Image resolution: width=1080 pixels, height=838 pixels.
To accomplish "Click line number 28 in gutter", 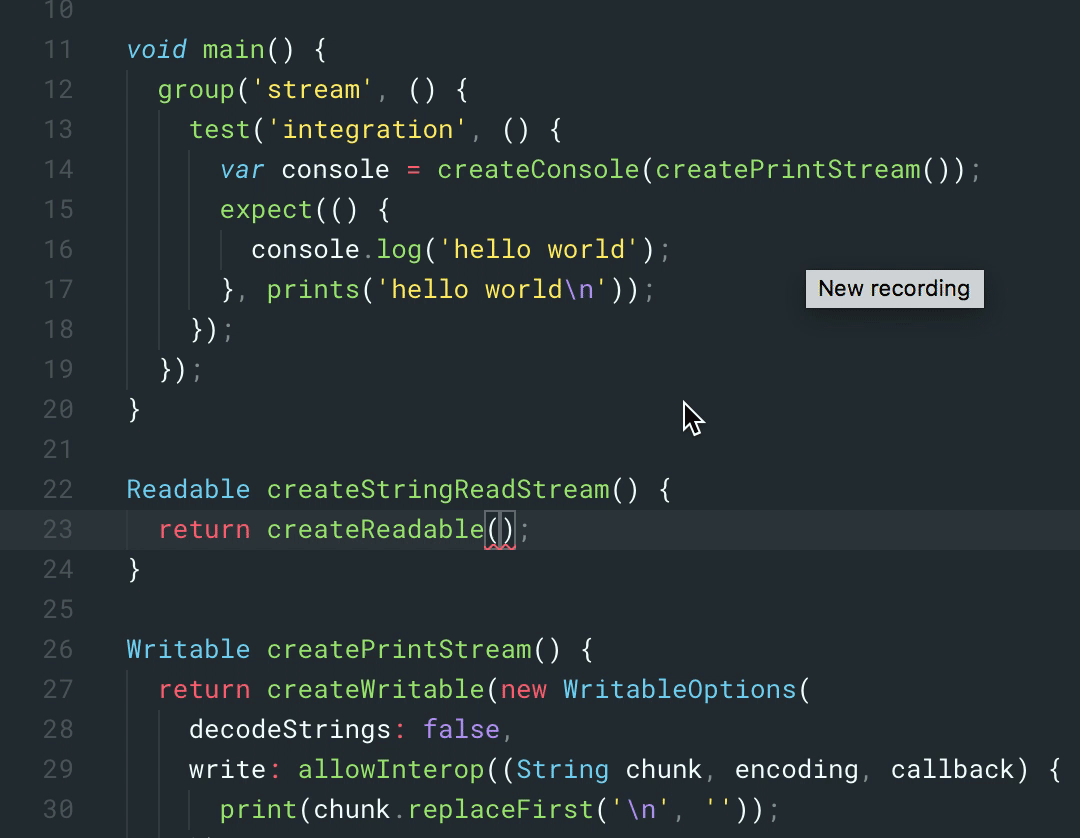I will point(58,729).
